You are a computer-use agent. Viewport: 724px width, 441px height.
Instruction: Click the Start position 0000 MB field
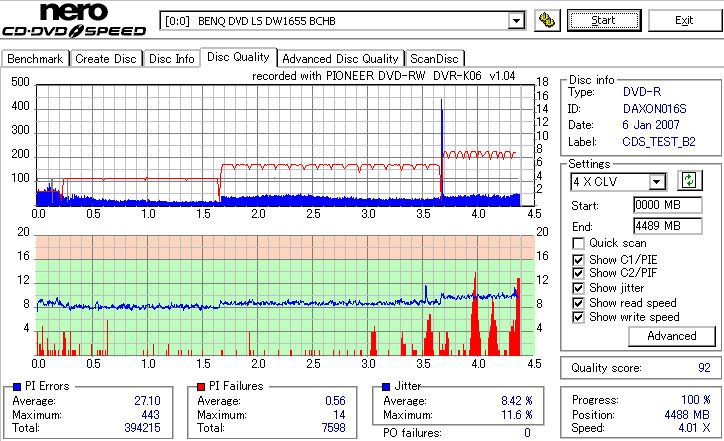pyautogui.click(x=668, y=205)
